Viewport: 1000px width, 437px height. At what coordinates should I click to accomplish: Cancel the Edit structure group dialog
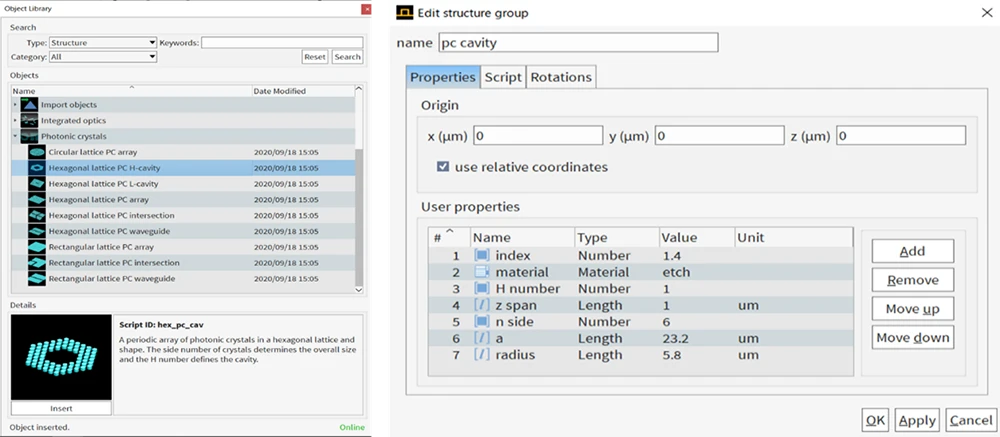(971, 420)
